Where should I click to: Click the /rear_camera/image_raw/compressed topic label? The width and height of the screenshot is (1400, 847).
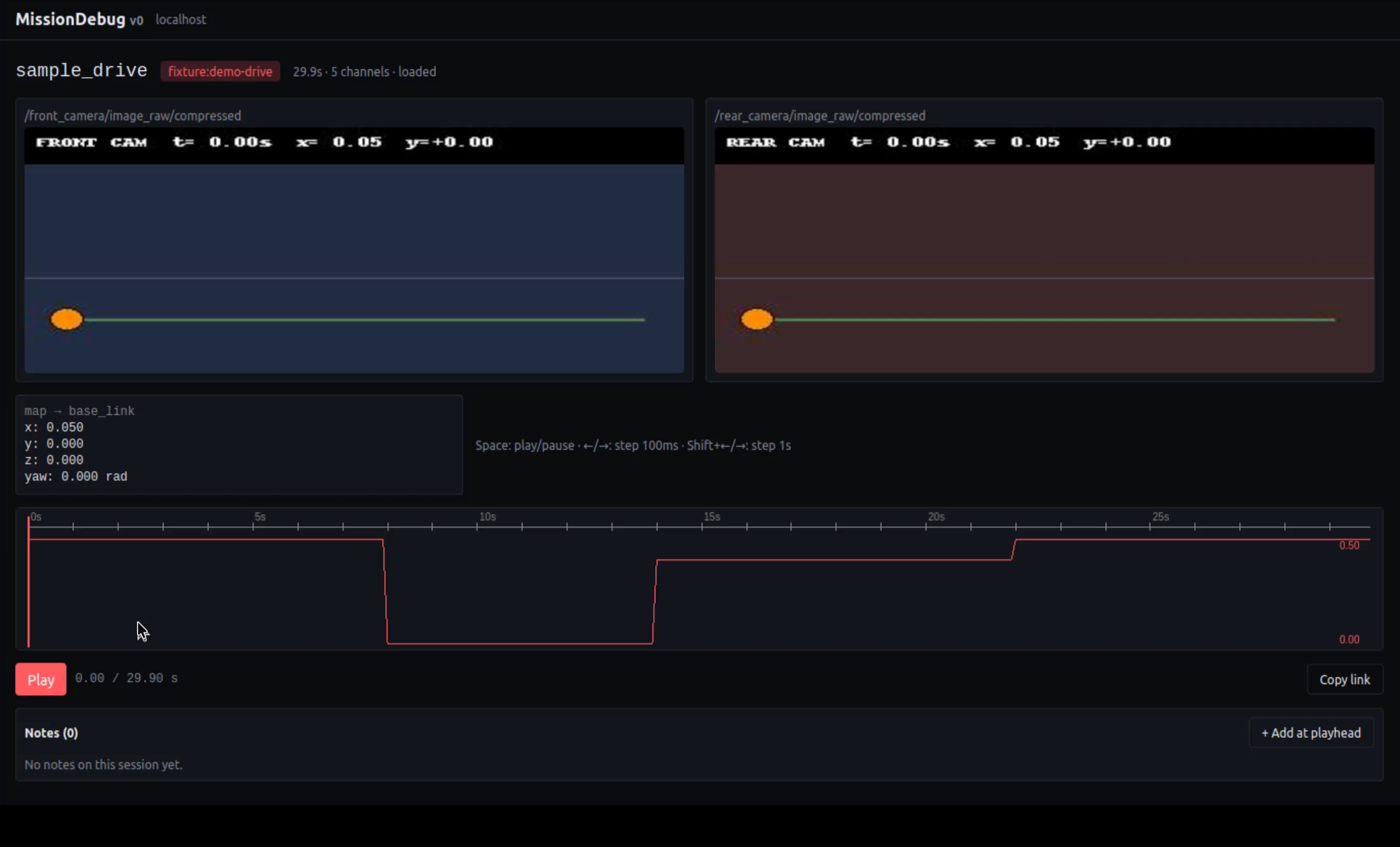tap(820, 116)
